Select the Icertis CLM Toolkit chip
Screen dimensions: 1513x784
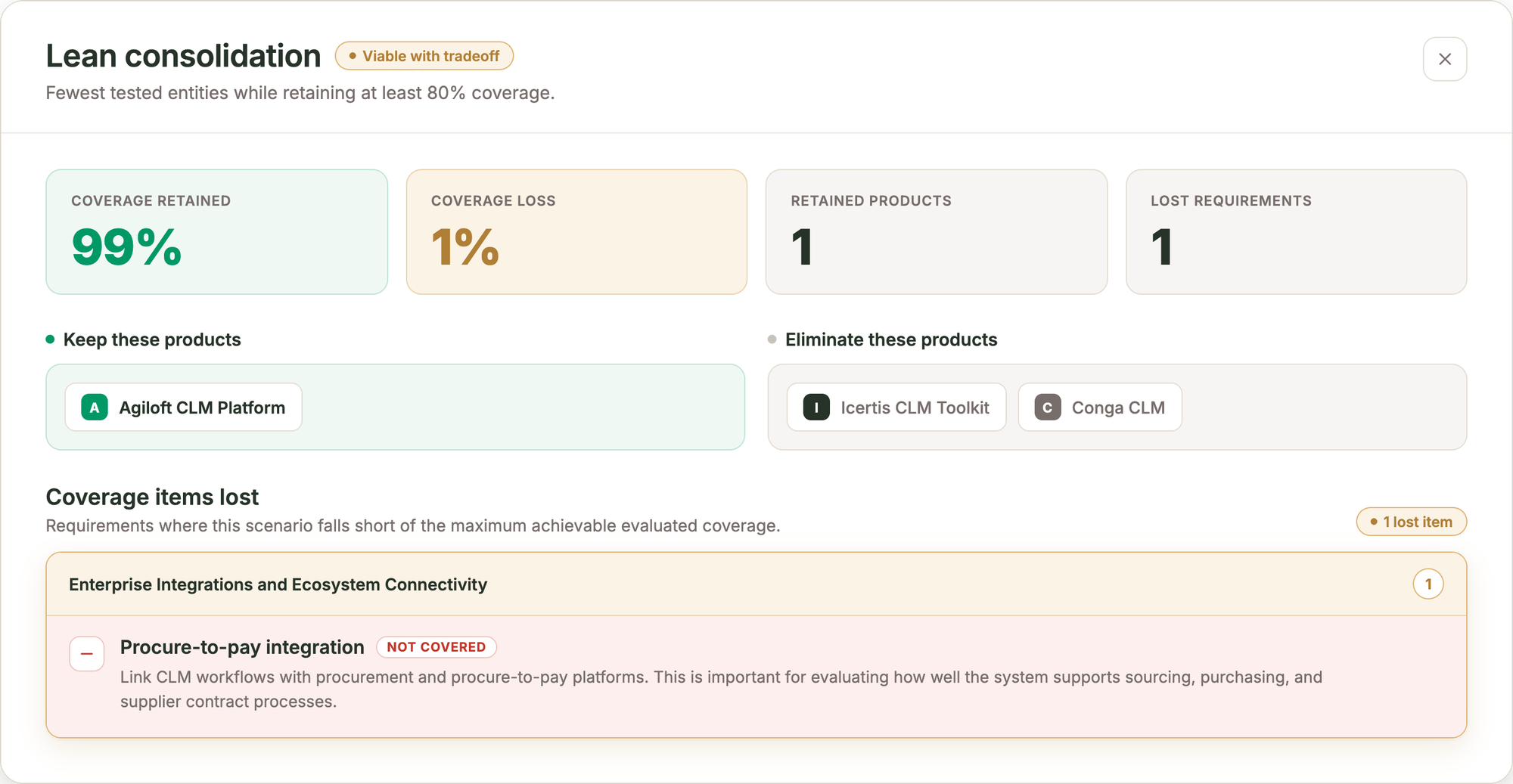pyautogui.click(x=896, y=407)
